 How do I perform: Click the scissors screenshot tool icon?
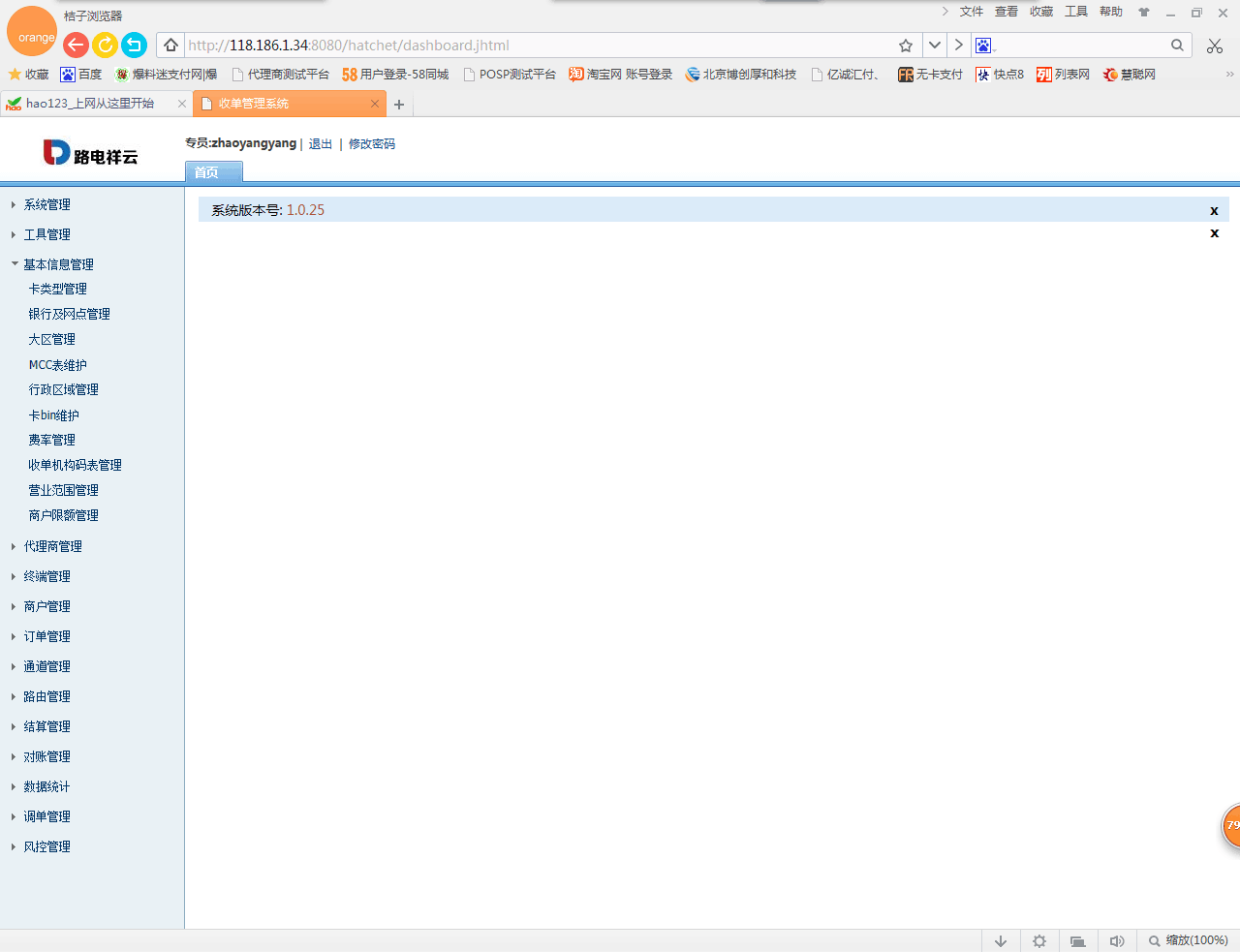pyautogui.click(x=1215, y=46)
